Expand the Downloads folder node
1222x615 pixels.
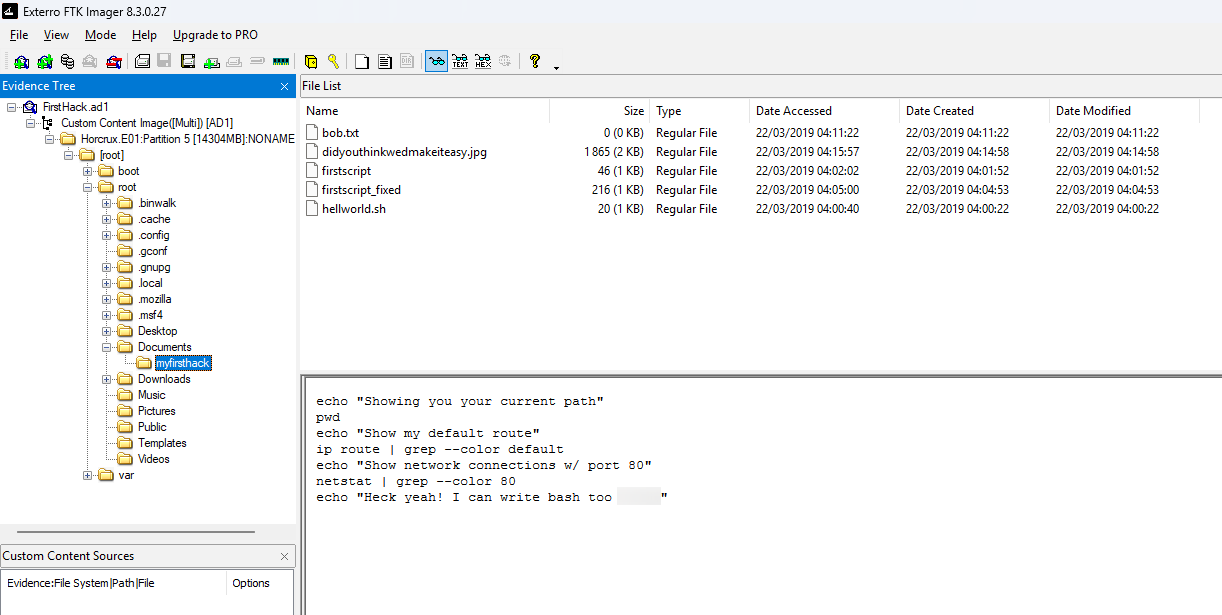[107, 379]
